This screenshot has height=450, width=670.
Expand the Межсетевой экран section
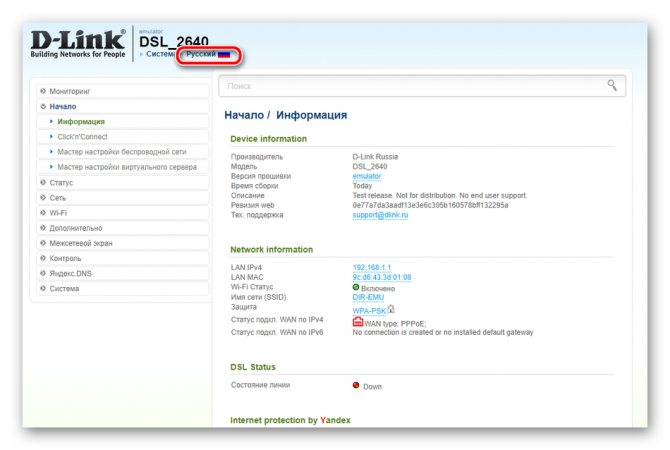tap(123, 243)
